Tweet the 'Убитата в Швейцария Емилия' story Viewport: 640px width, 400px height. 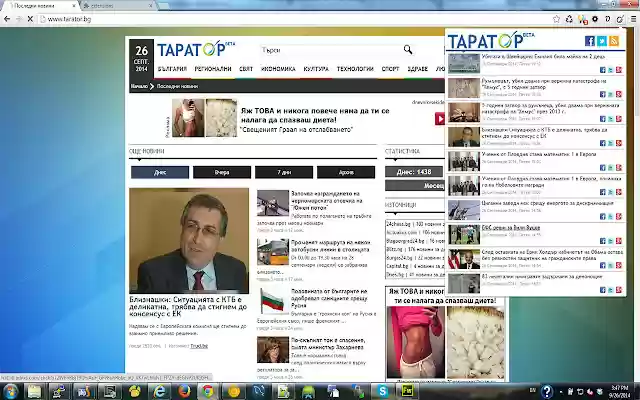(x=611, y=70)
